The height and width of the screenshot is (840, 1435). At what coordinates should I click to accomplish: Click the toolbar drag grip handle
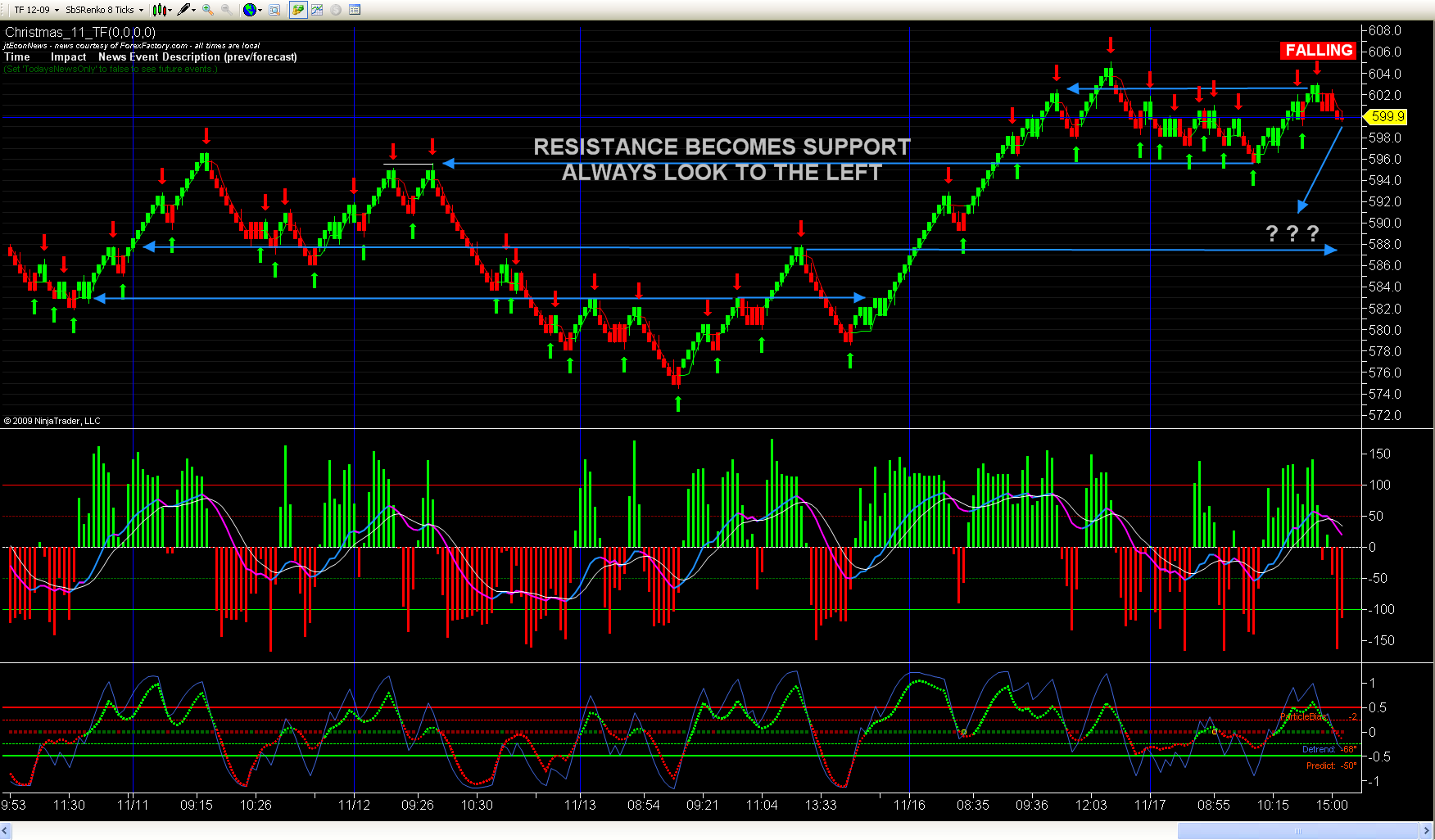[x=4, y=10]
